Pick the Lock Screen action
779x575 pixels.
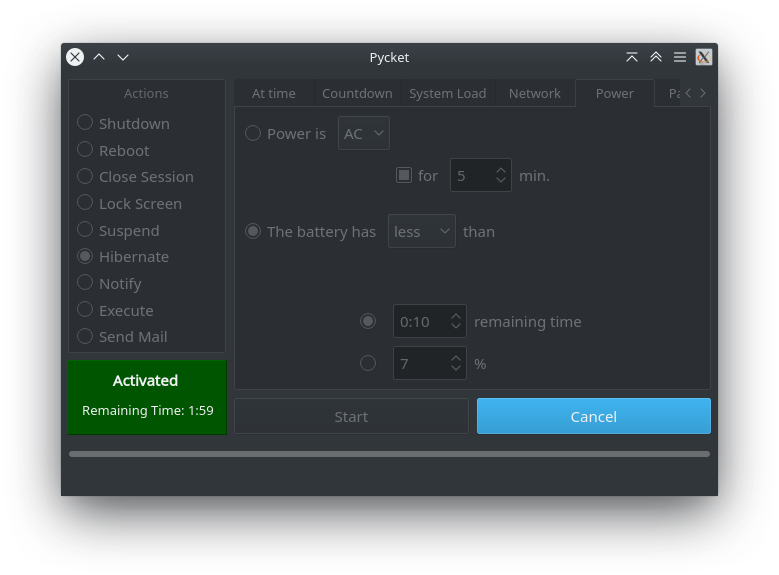[130, 203]
